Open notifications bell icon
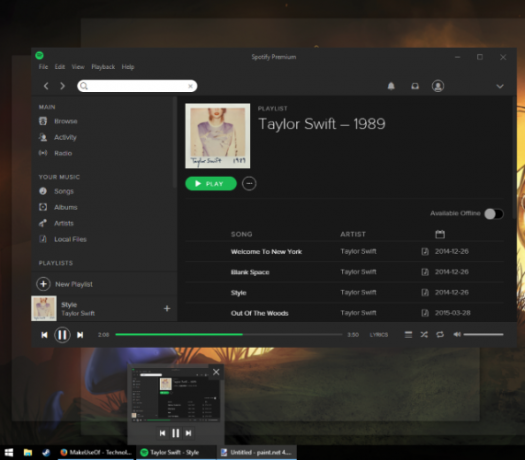 [391, 86]
